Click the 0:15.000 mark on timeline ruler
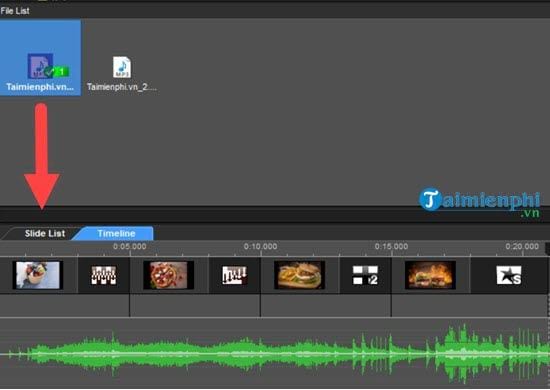Image resolution: width=550 pixels, height=390 pixels. point(391,247)
